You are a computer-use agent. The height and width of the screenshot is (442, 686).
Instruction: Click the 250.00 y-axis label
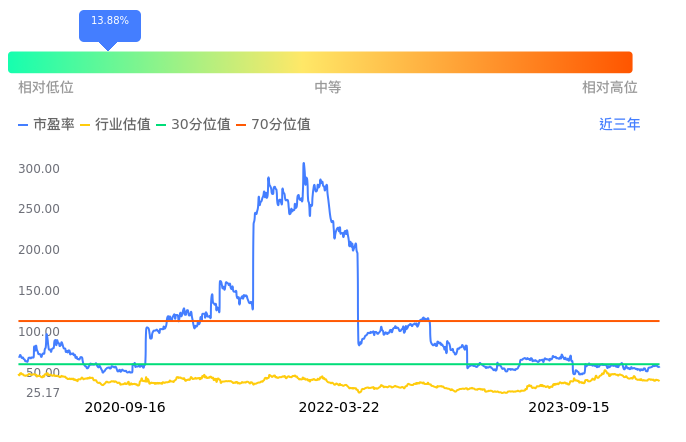point(39,209)
